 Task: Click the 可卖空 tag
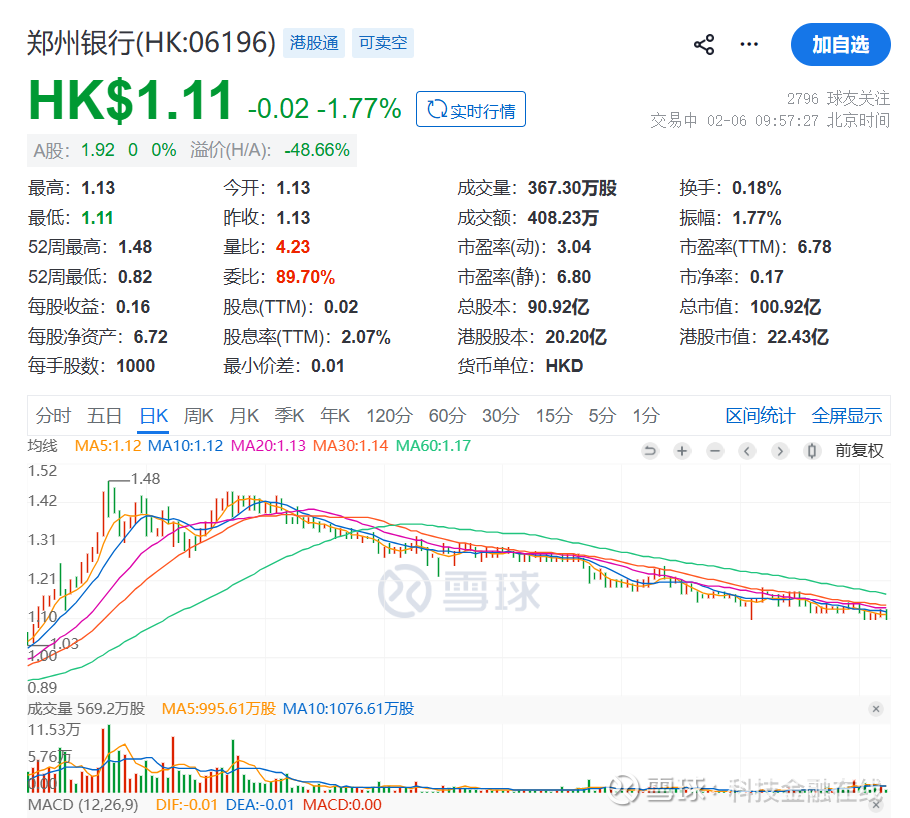pos(383,43)
